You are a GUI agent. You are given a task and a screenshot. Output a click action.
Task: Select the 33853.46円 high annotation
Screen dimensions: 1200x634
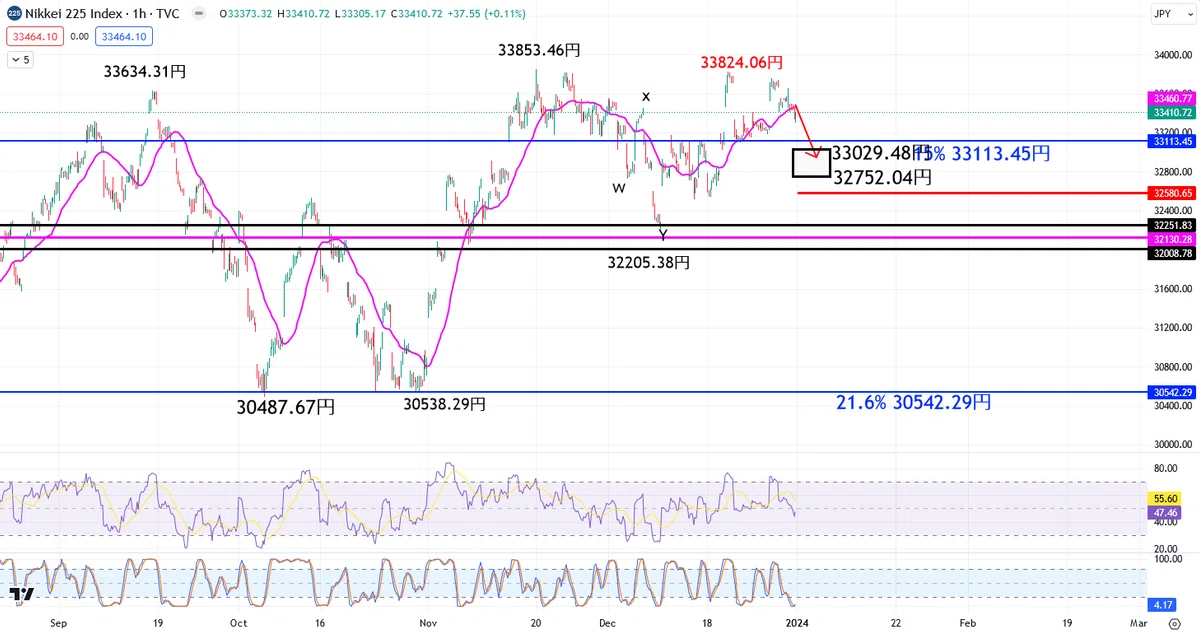540,49
